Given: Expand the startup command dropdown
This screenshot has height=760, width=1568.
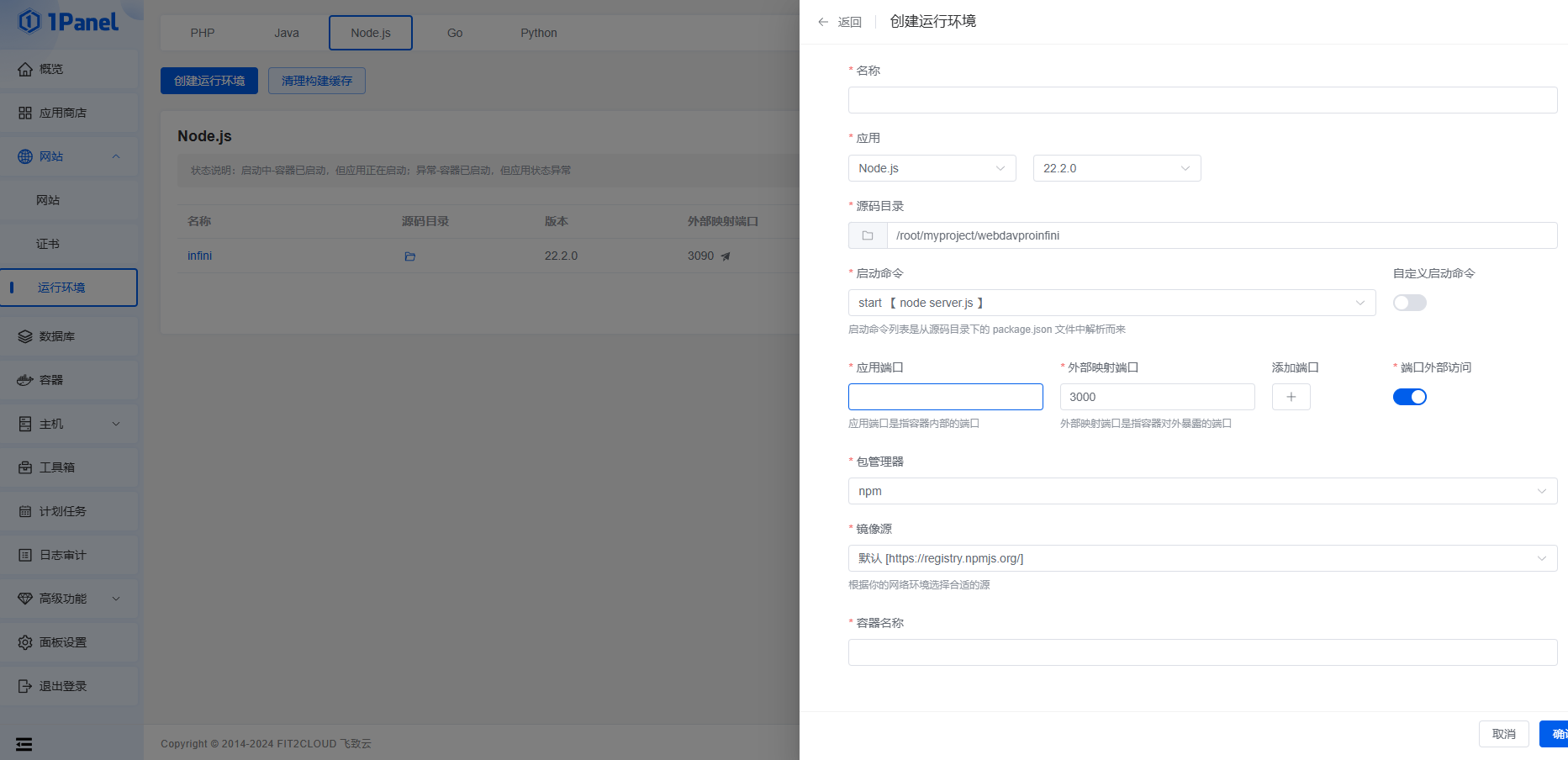Looking at the screenshot, I should (1111, 303).
